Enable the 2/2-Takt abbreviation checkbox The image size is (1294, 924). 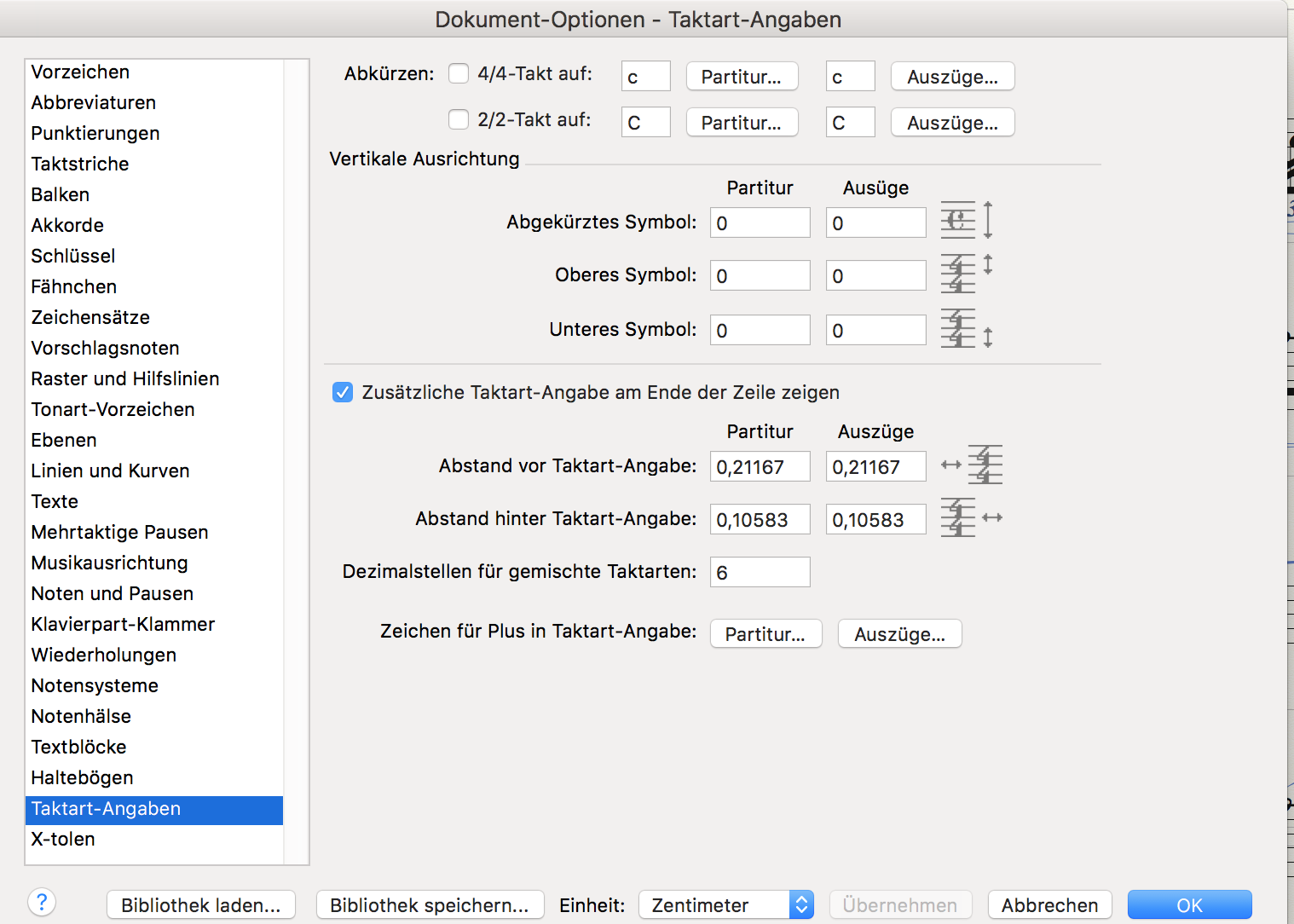coord(459,119)
